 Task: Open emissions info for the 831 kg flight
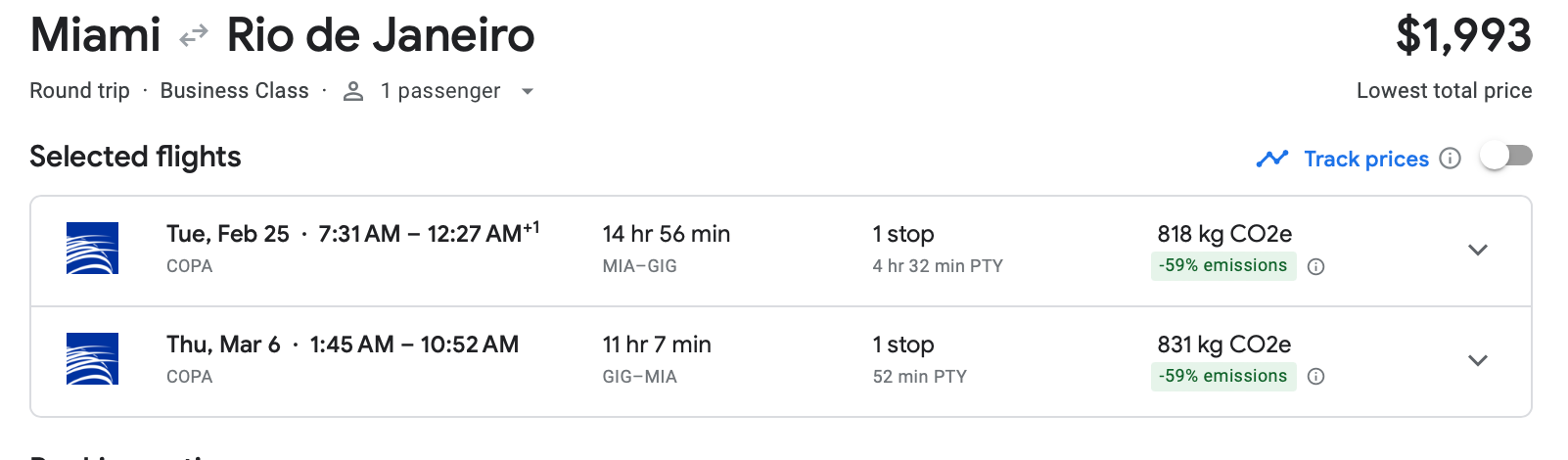(1316, 377)
